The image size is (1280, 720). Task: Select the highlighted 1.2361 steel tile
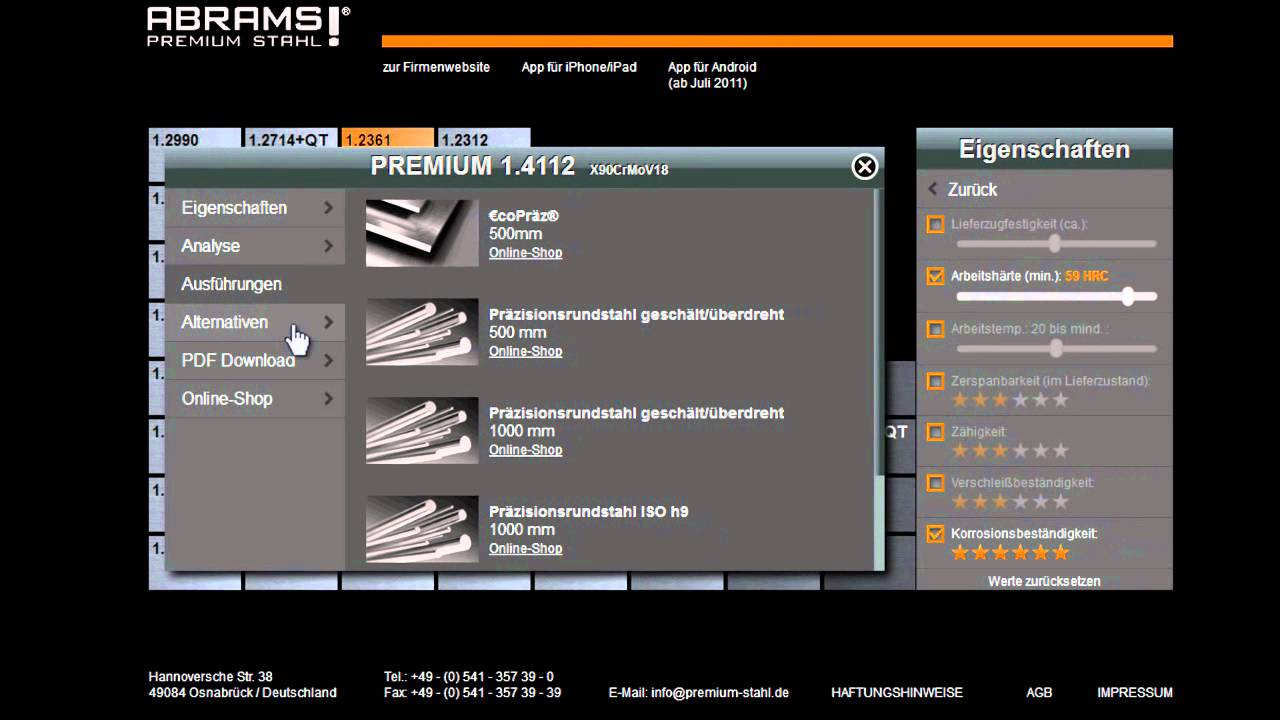point(388,140)
